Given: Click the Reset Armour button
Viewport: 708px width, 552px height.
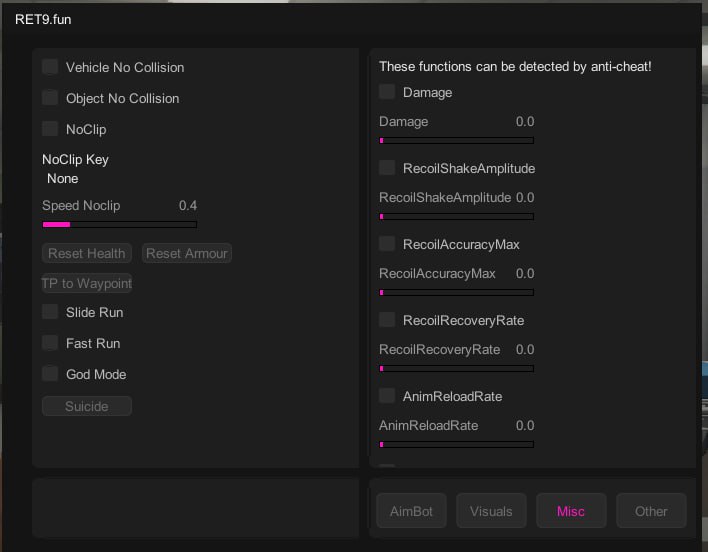Looking at the screenshot, I should 187,253.
